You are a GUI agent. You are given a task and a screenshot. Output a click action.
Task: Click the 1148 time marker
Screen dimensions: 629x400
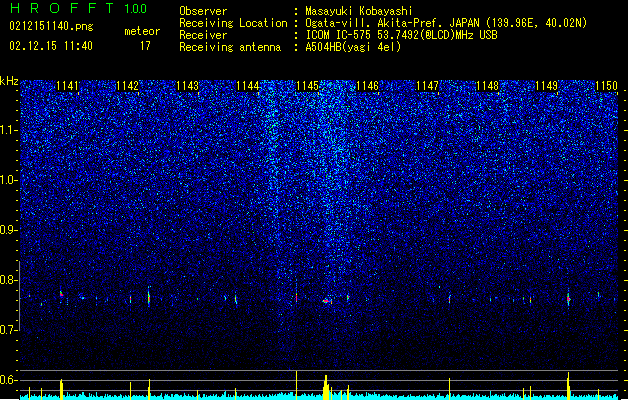pos(487,86)
